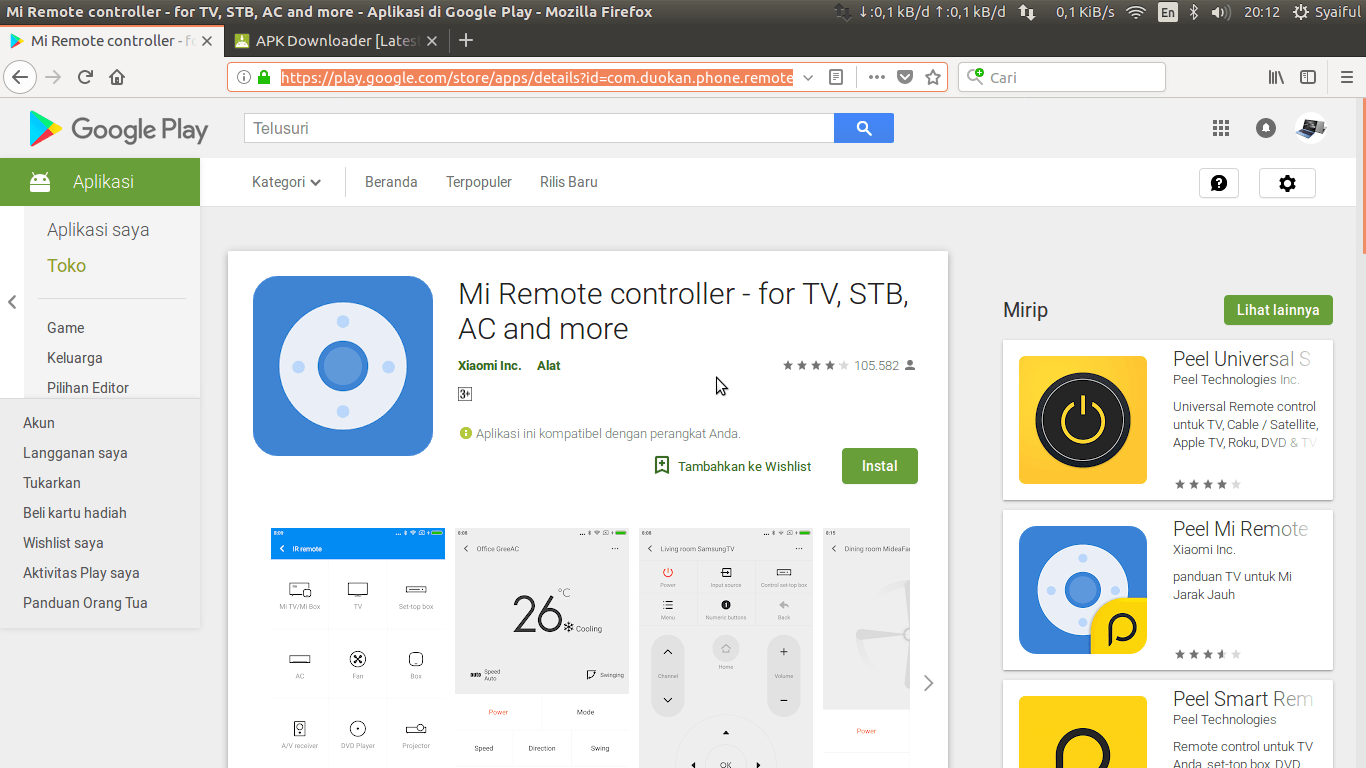Screen dimensions: 1366x768
Task: Show next screenshots with the right arrow
Action: (928, 683)
